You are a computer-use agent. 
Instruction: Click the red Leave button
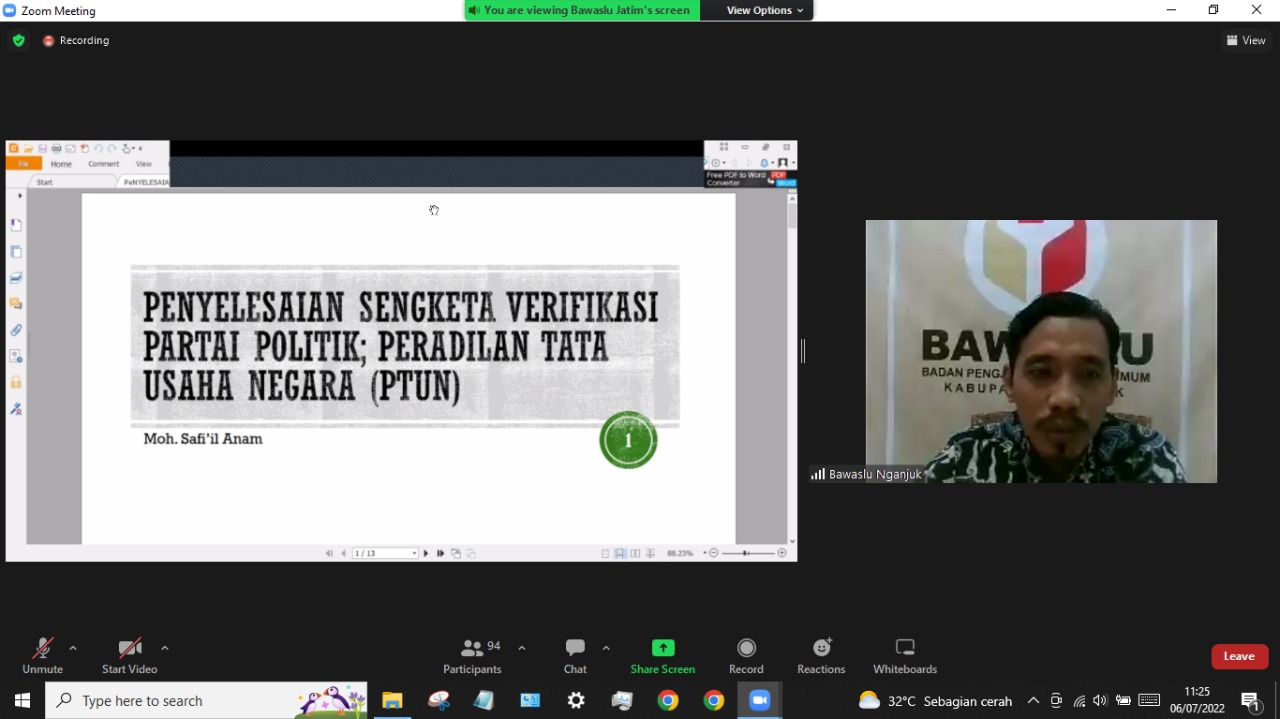1239,656
